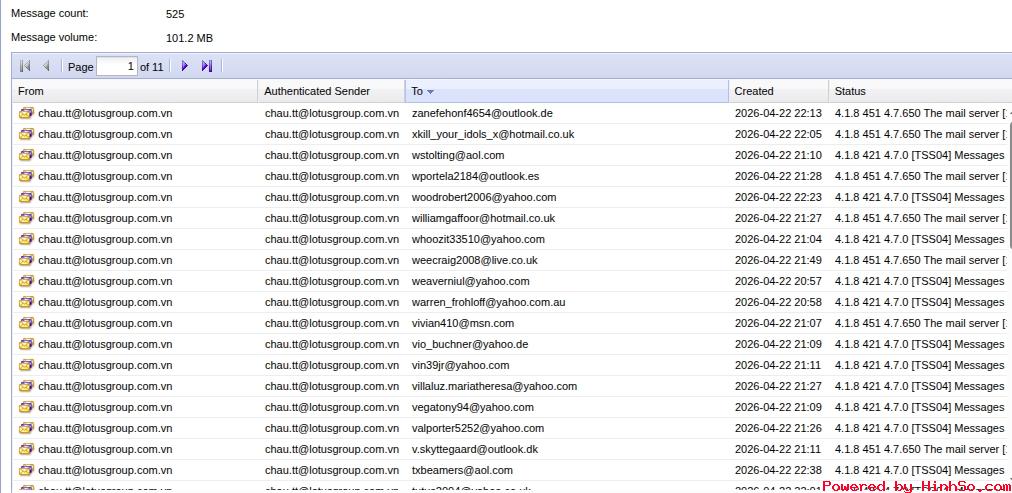1012x493 pixels.
Task: Click envelope icon for wstolting@aol.com row
Action: pos(26,155)
